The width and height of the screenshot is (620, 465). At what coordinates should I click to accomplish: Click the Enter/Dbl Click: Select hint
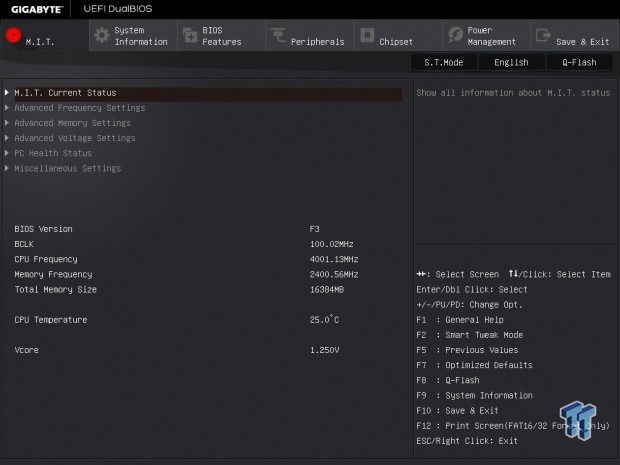(472, 289)
